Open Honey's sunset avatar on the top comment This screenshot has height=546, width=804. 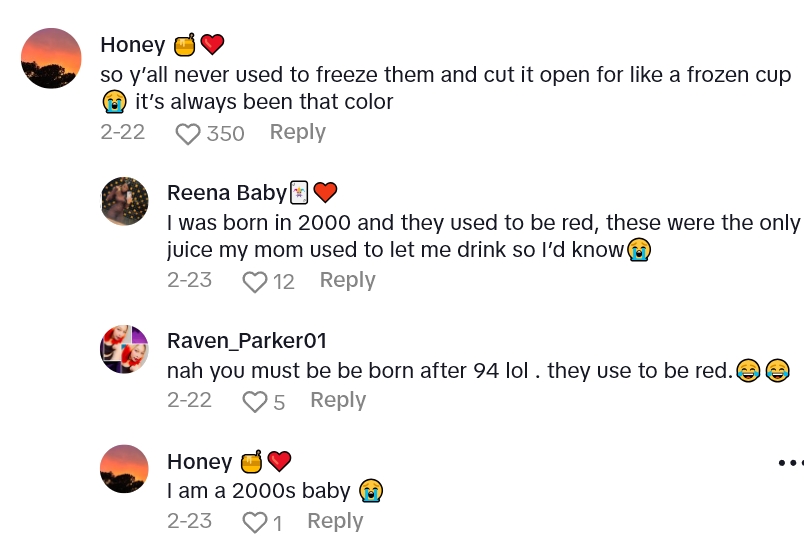[51, 58]
